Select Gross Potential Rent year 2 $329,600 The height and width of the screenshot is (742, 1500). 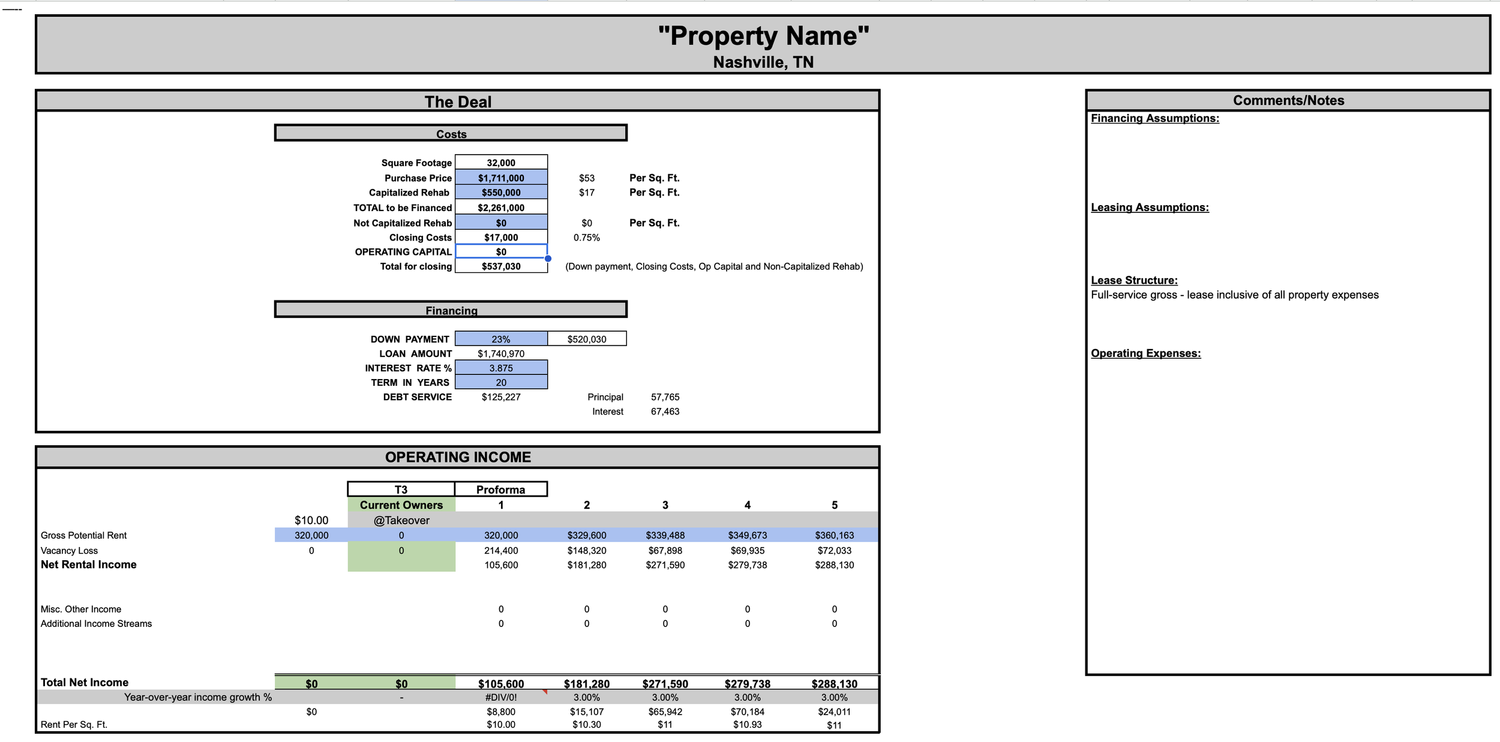[x=587, y=536]
